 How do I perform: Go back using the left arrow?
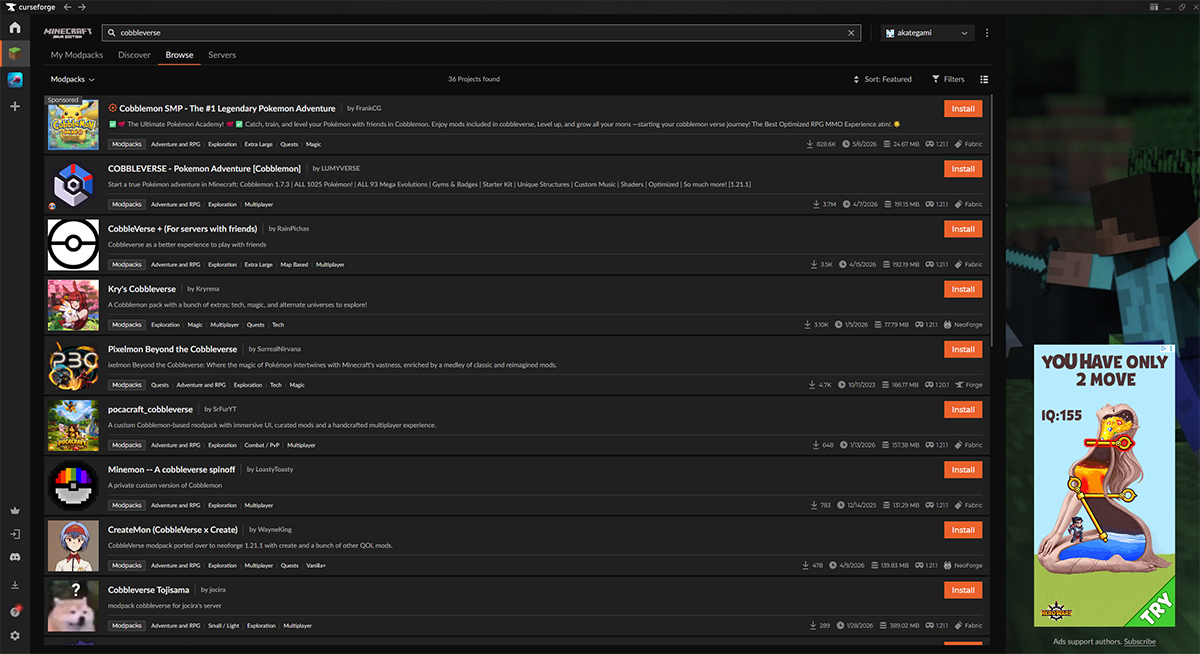pos(68,7)
